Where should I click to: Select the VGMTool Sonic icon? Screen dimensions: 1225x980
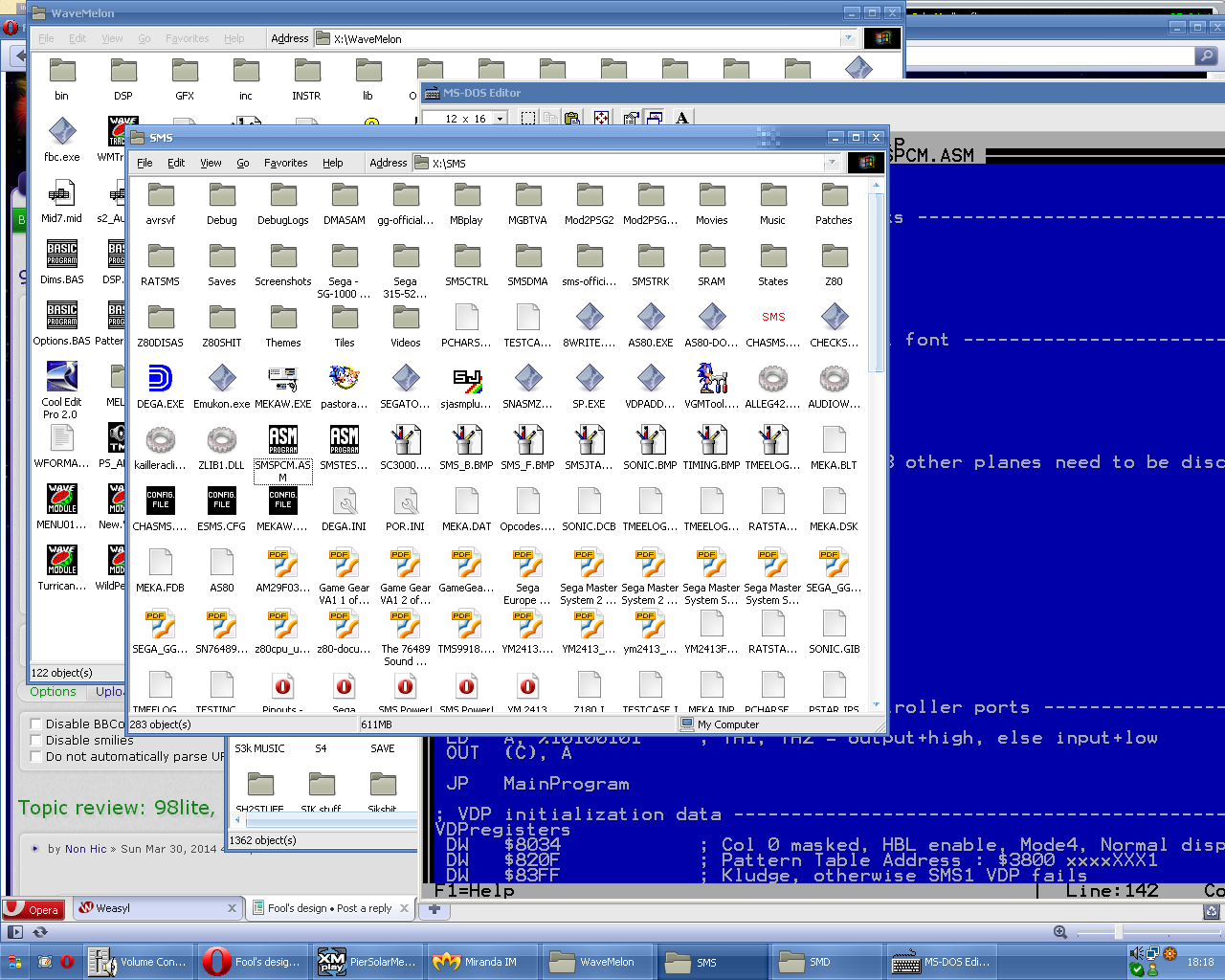(x=712, y=379)
